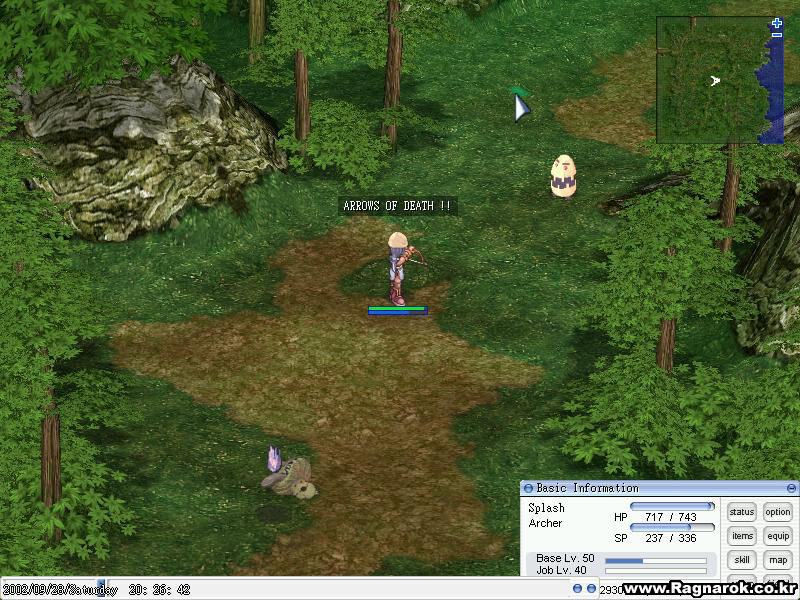This screenshot has width=800, height=600.
Task: Click the Base Lv. experience bar
Action: [656, 561]
